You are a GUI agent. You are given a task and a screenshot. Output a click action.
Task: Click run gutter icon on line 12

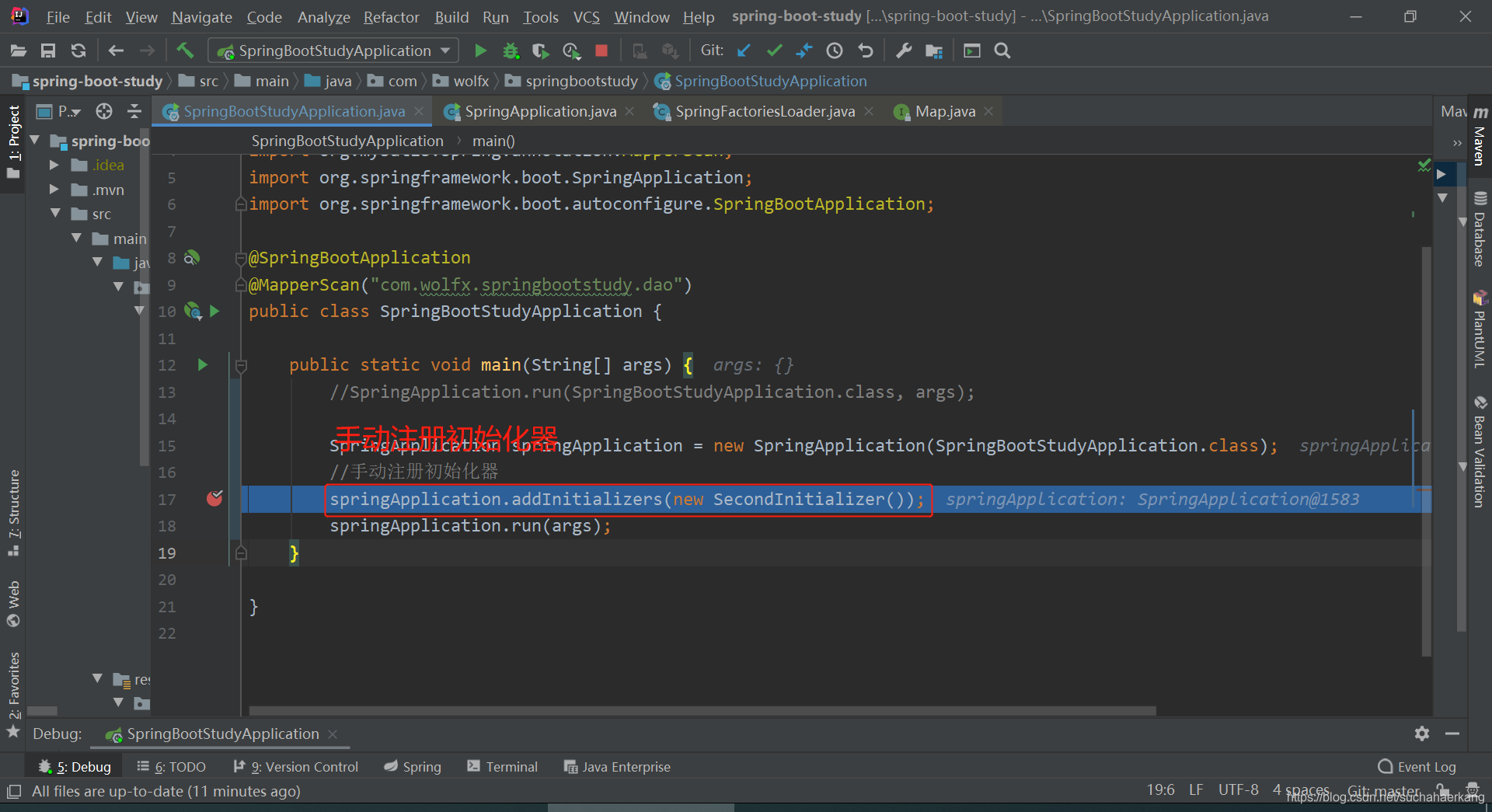[203, 364]
